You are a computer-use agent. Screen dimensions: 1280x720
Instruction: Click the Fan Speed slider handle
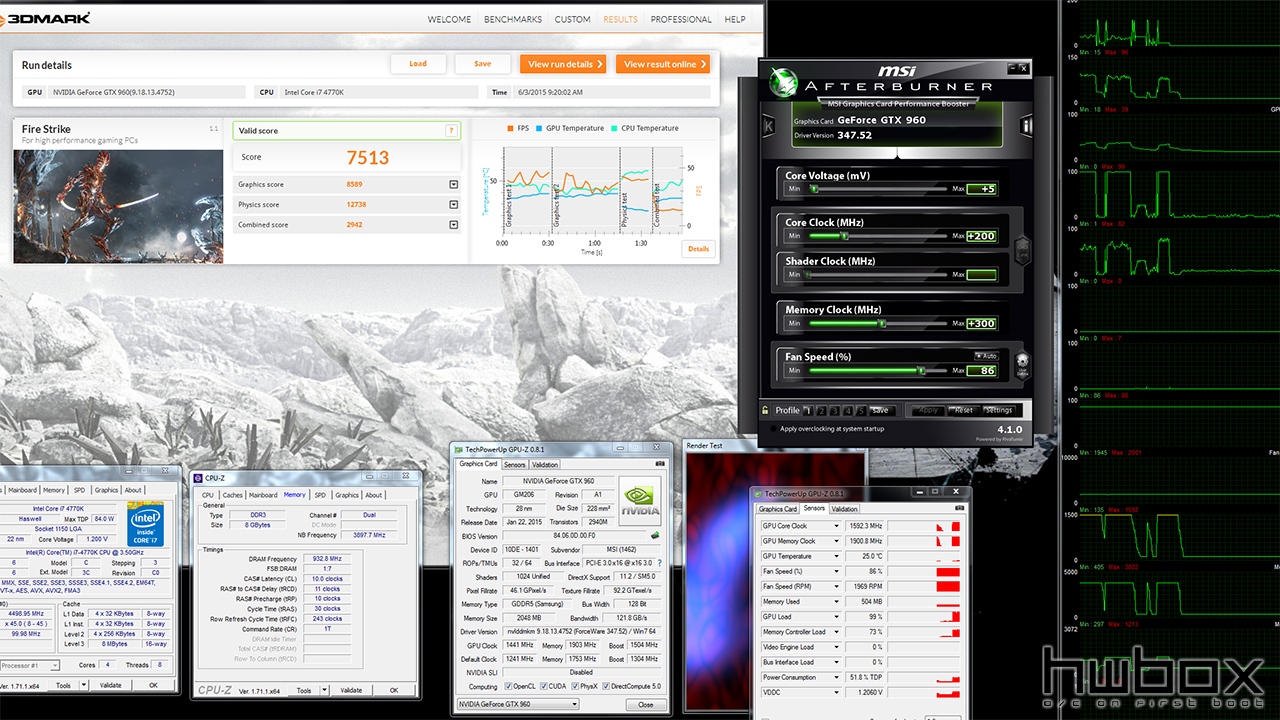click(x=920, y=370)
